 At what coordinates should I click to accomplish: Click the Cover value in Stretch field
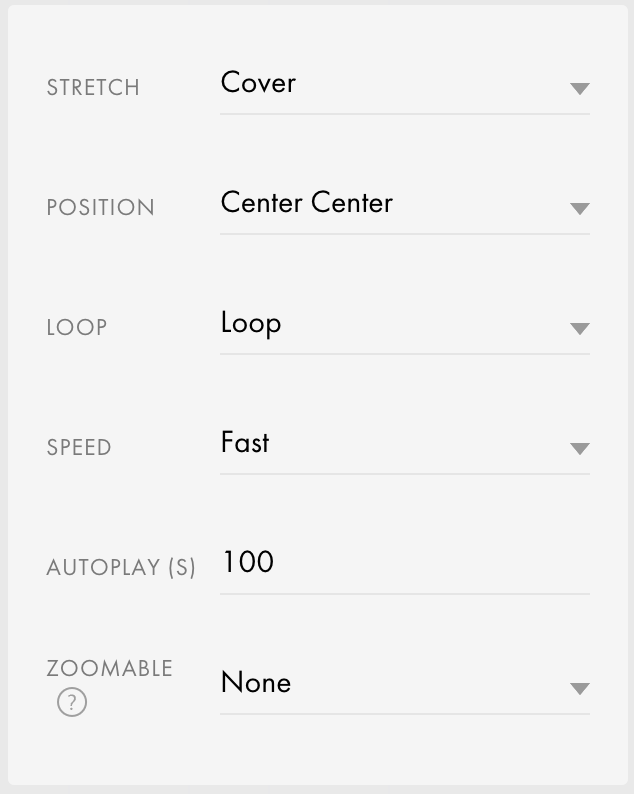pos(258,83)
